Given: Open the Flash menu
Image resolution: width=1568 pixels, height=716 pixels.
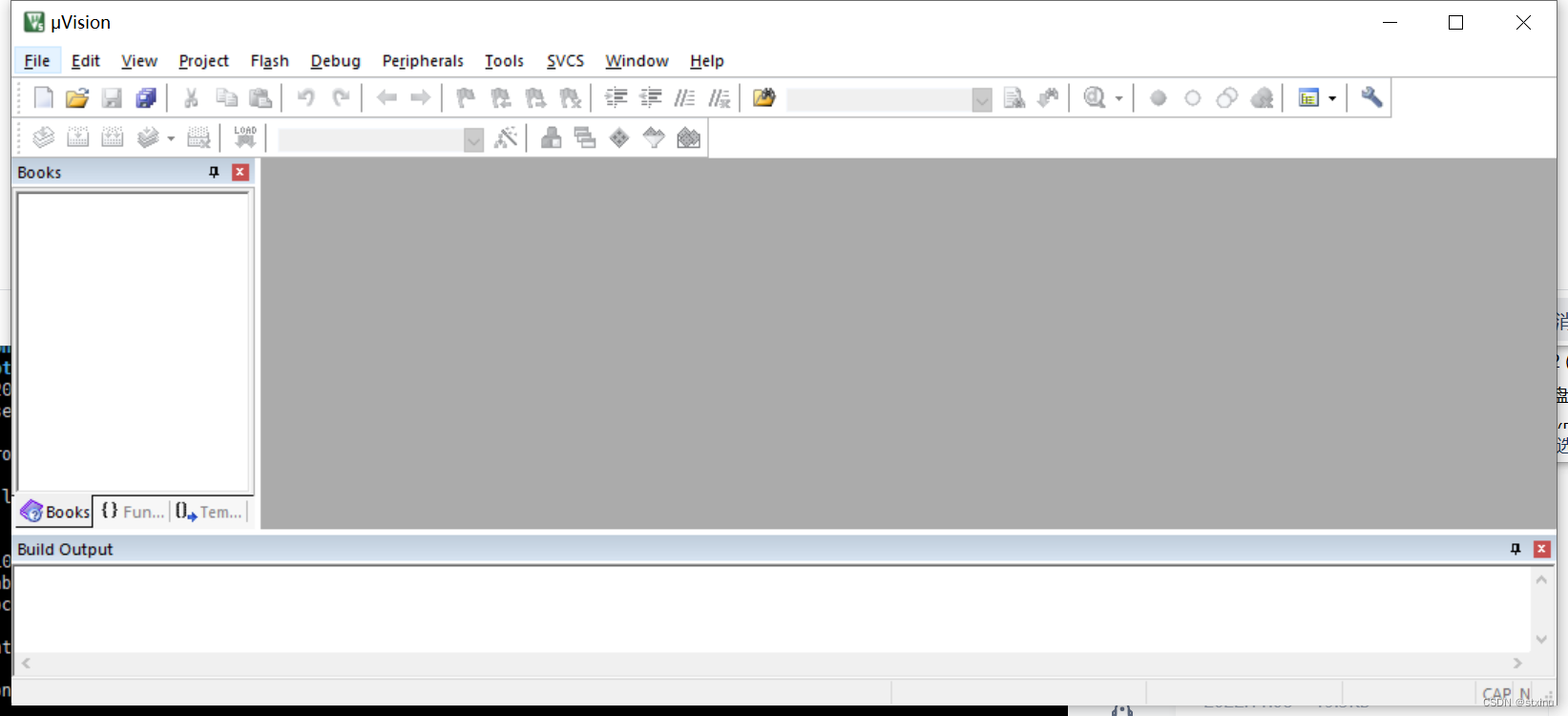Looking at the screenshot, I should click(x=269, y=60).
